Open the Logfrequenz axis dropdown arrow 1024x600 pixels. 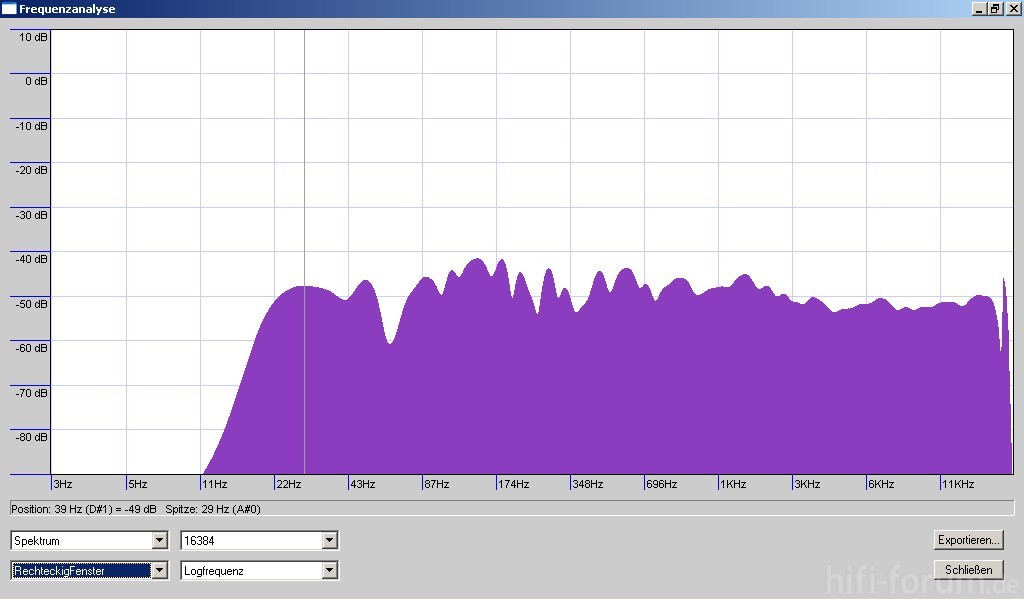[330, 571]
